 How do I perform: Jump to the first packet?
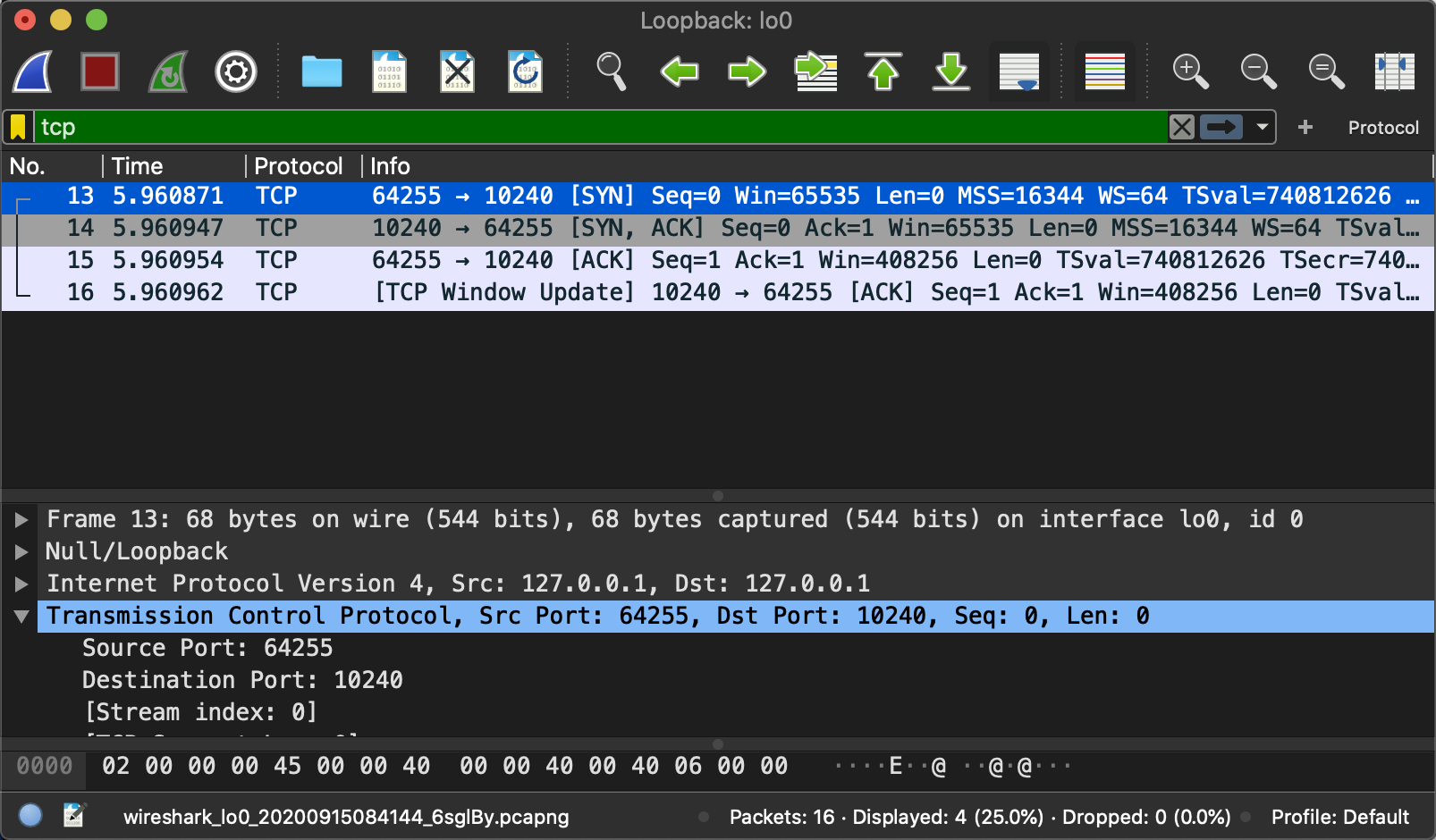point(883,71)
